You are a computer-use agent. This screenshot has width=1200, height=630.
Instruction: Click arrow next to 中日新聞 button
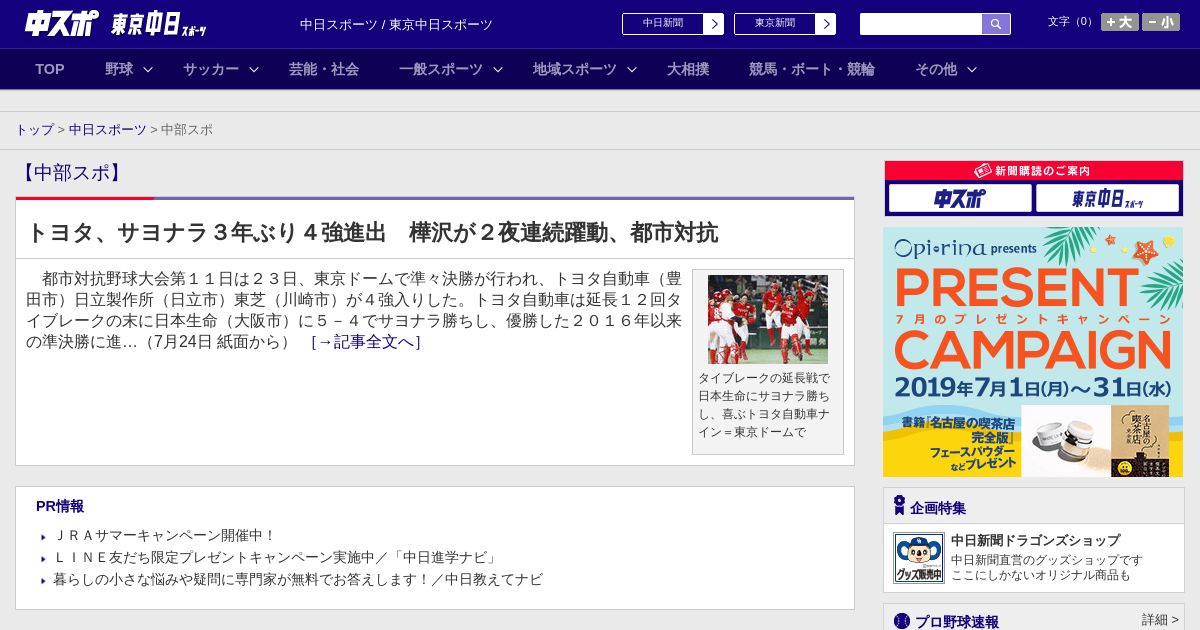pos(713,24)
